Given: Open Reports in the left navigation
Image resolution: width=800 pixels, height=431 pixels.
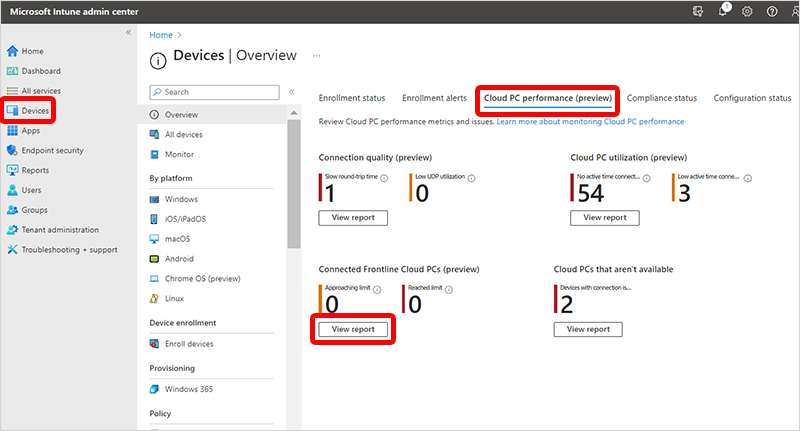Looking at the screenshot, I should [x=28, y=170].
